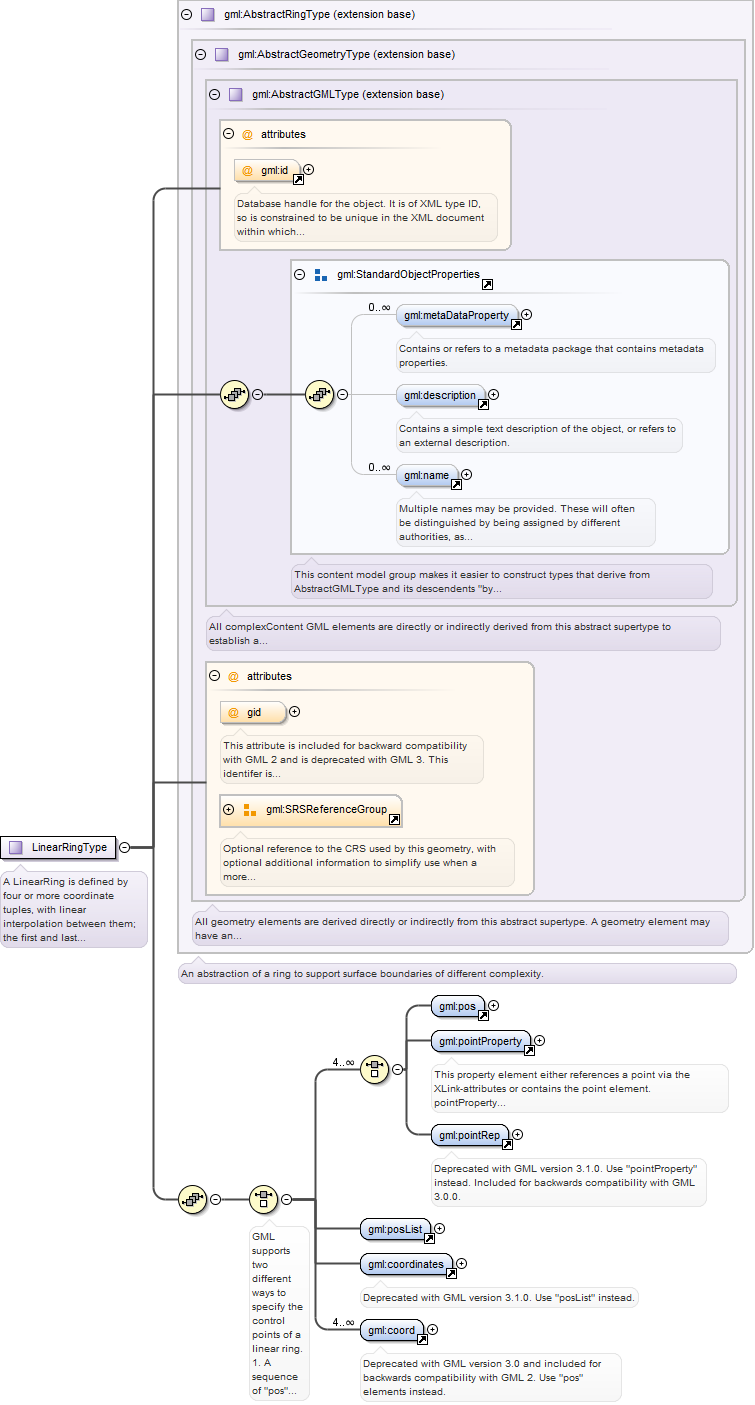Image resolution: width=755 pixels, height=1405 pixels.
Task: Collapse the 4..∞ choice compositor
Action: click(x=397, y=1069)
